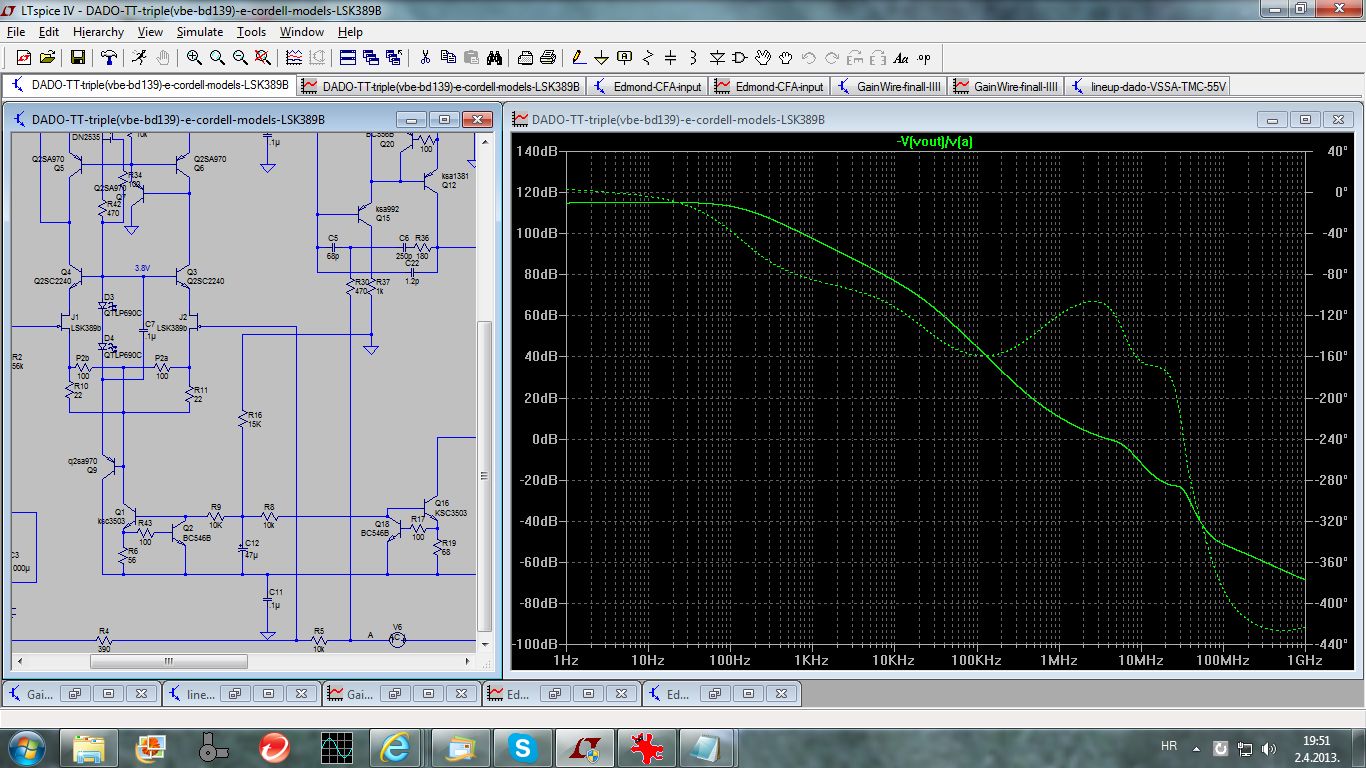Open the Hierarchy menu
Image resolution: width=1366 pixels, height=768 pixels.
[x=98, y=32]
